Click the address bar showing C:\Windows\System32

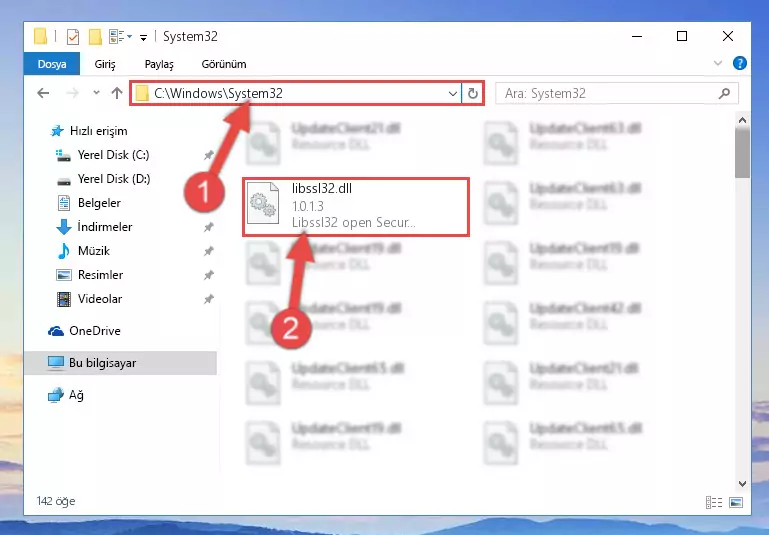tap(296, 93)
